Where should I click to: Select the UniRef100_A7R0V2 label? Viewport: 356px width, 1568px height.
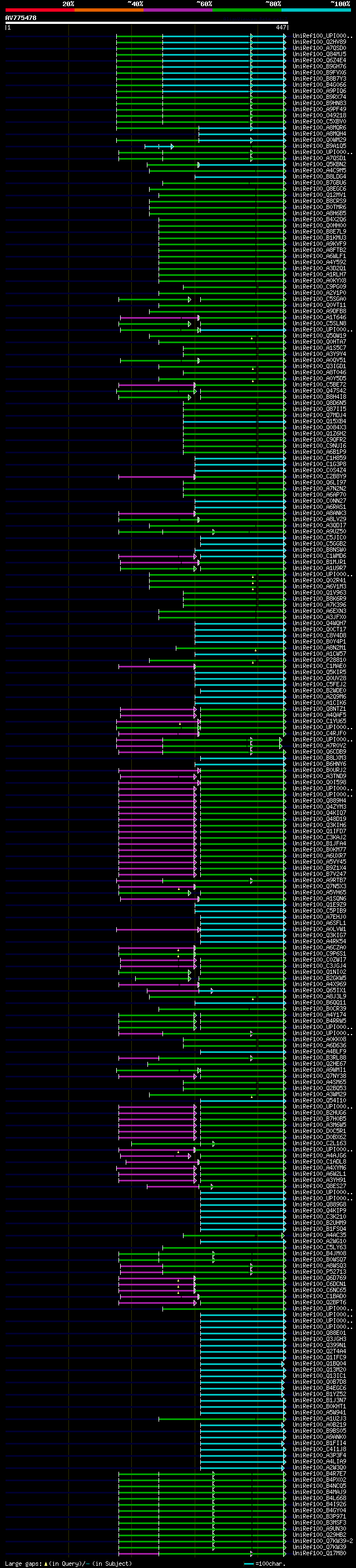point(319,746)
